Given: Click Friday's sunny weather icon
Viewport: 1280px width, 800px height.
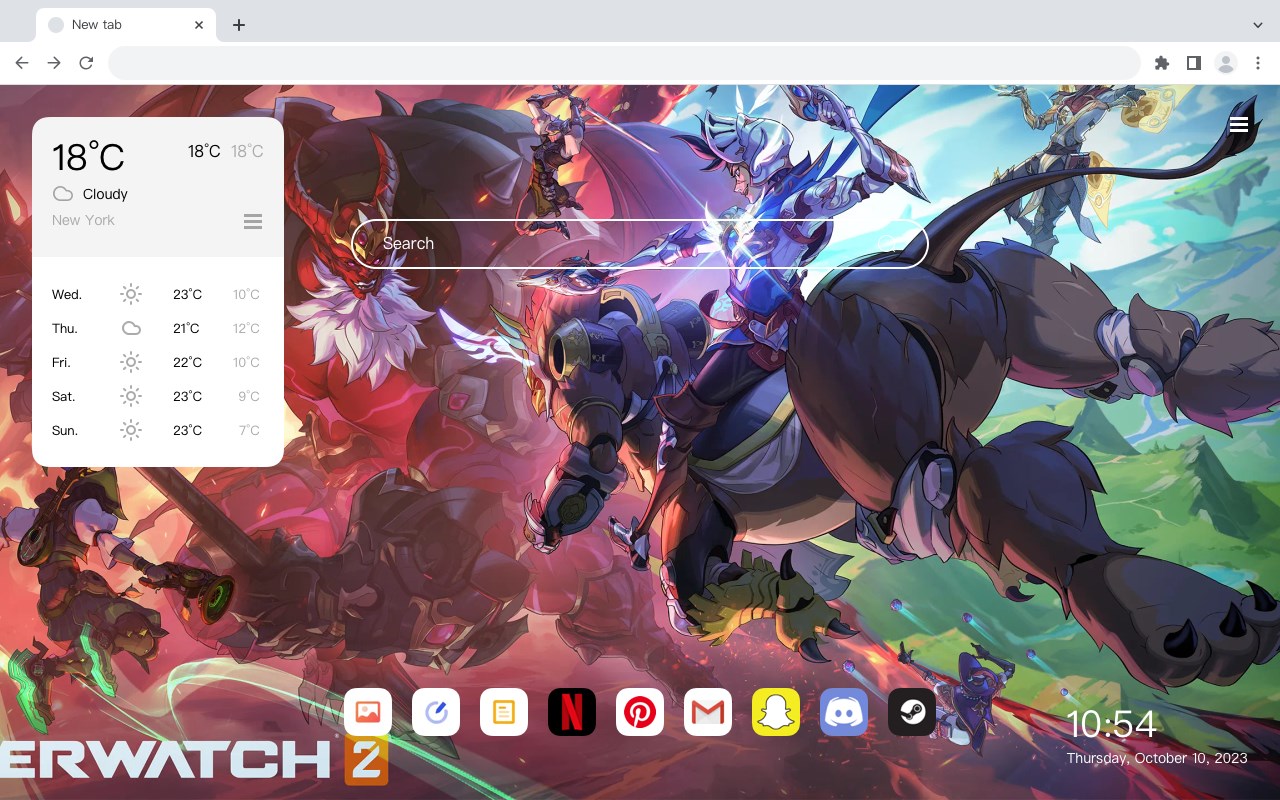Looking at the screenshot, I should pyautogui.click(x=131, y=362).
